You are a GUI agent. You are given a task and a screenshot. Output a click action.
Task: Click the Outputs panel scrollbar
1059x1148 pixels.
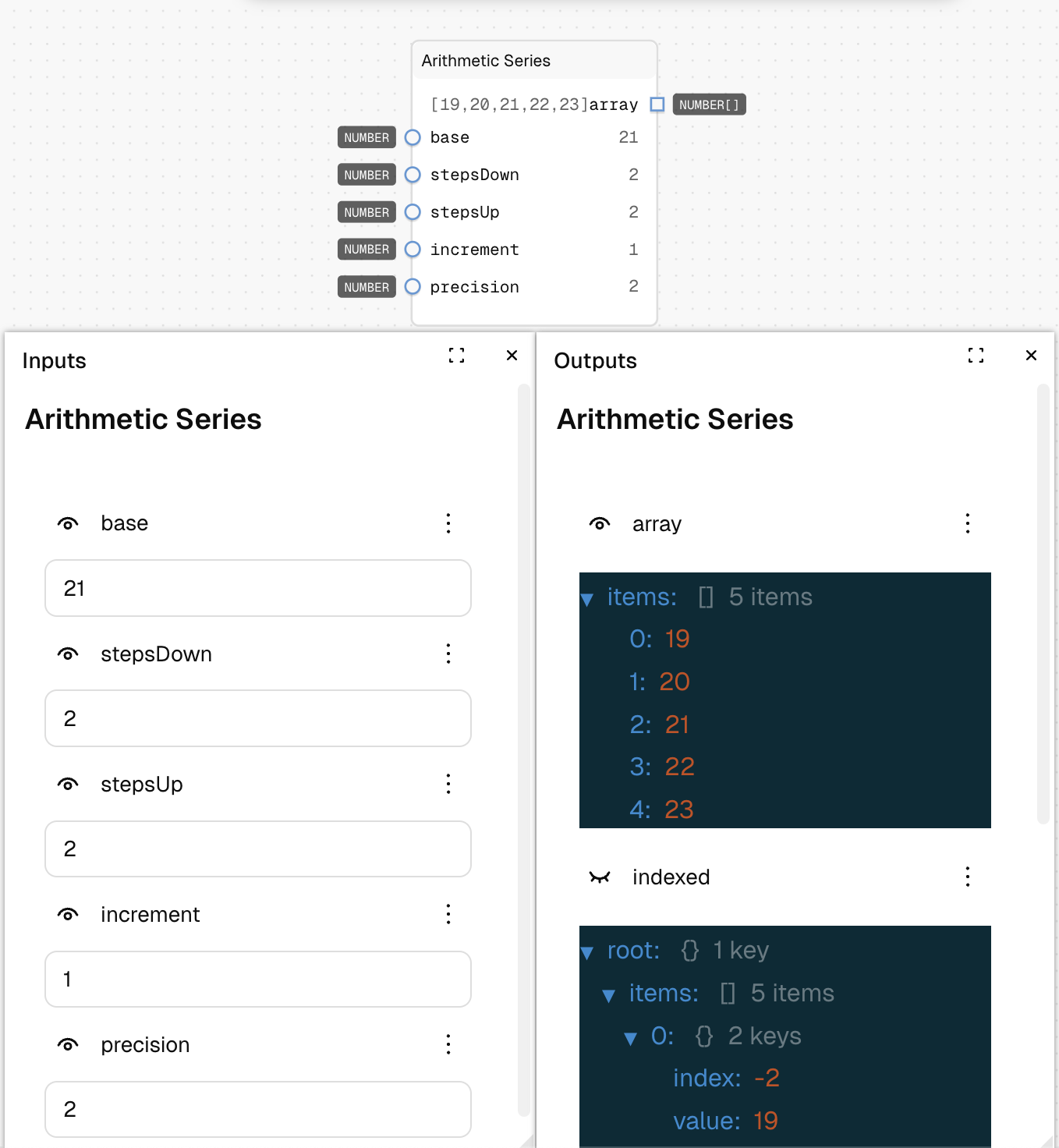pyautogui.click(x=1043, y=604)
